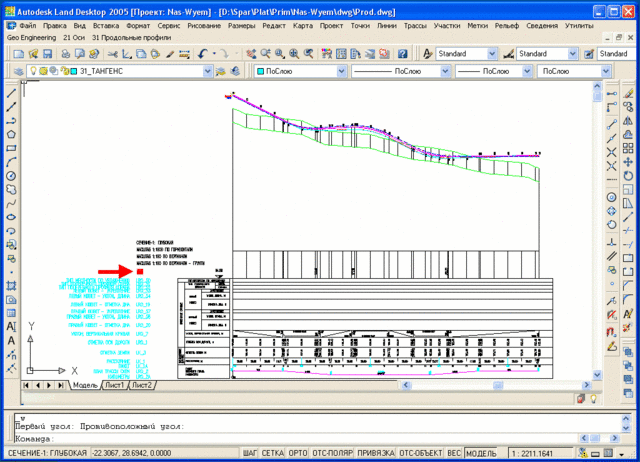
Task: Open the 31_ТАНГЕНС layer dropdown
Action: (207, 71)
